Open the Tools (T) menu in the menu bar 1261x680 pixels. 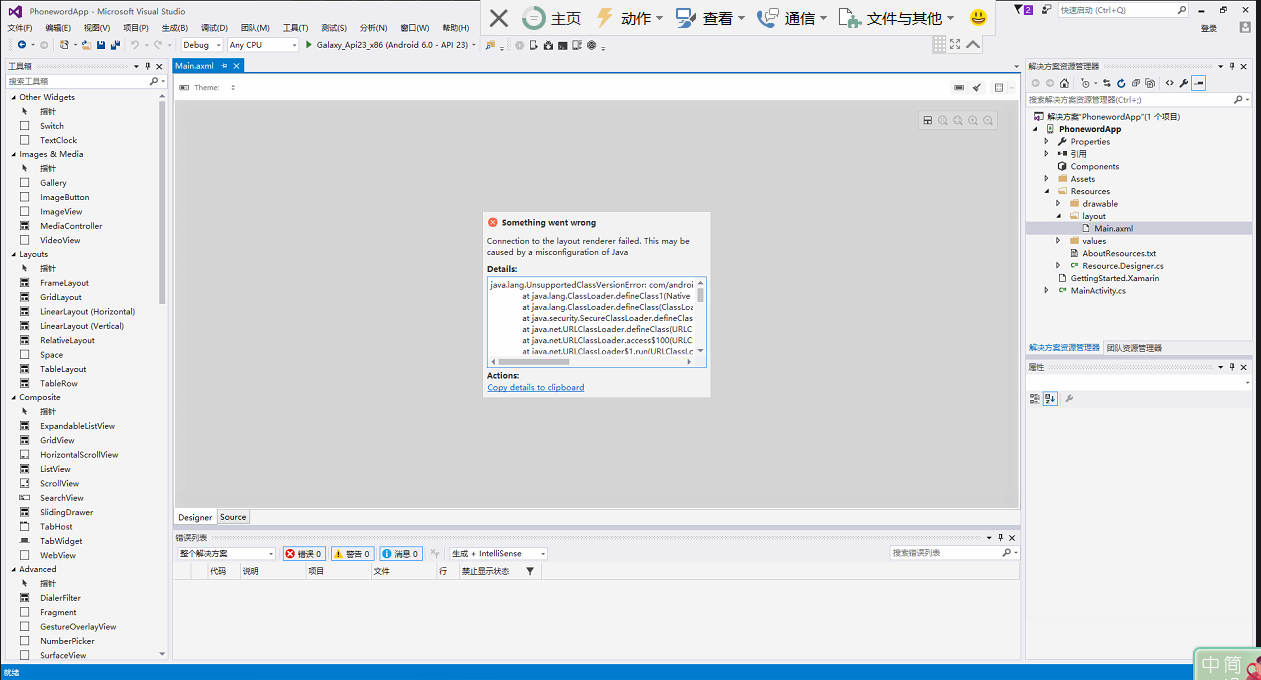(295, 28)
